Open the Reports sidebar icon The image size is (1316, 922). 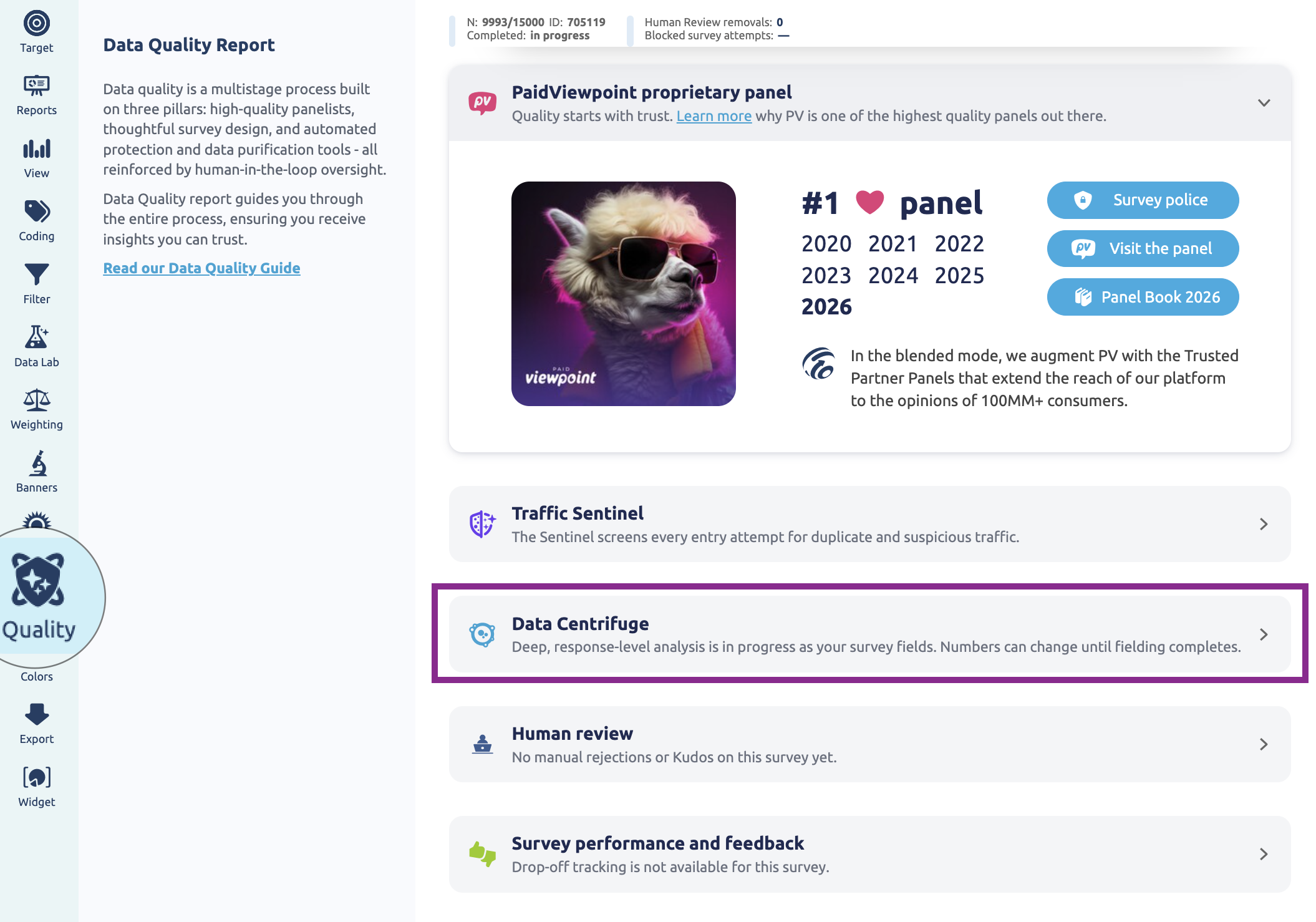pos(36,85)
